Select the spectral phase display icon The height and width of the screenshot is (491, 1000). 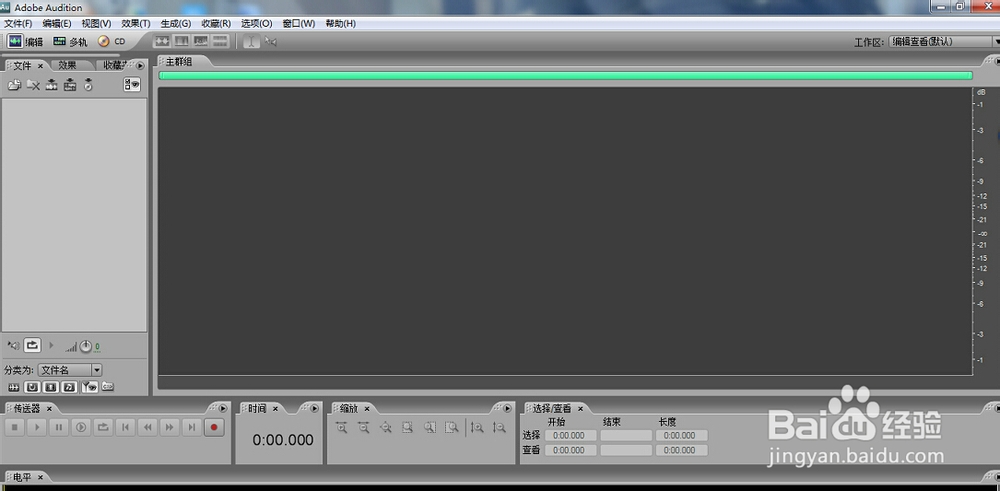click(x=220, y=41)
